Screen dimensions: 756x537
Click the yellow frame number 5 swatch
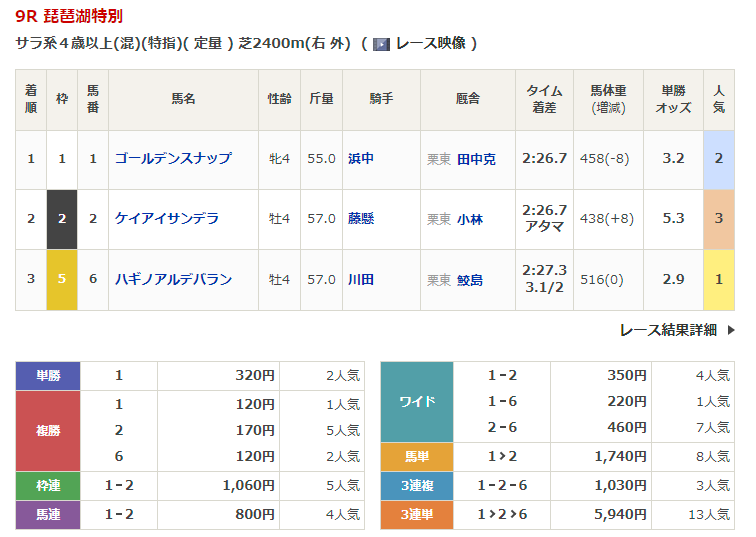click(x=62, y=279)
